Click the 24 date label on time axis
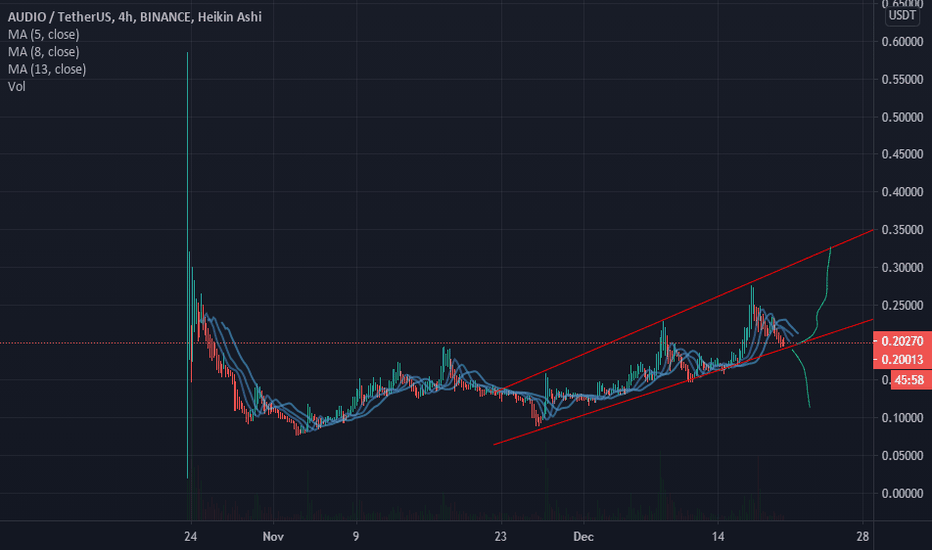Screen dimensions: 932x550 tap(190, 536)
